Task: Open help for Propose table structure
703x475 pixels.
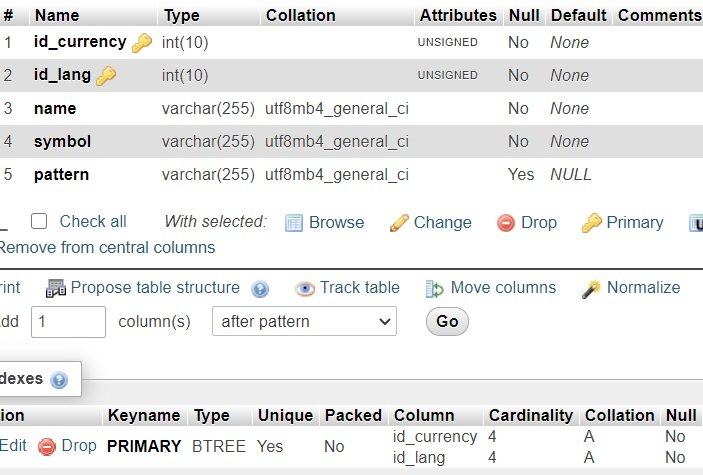Action: [260, 289]
